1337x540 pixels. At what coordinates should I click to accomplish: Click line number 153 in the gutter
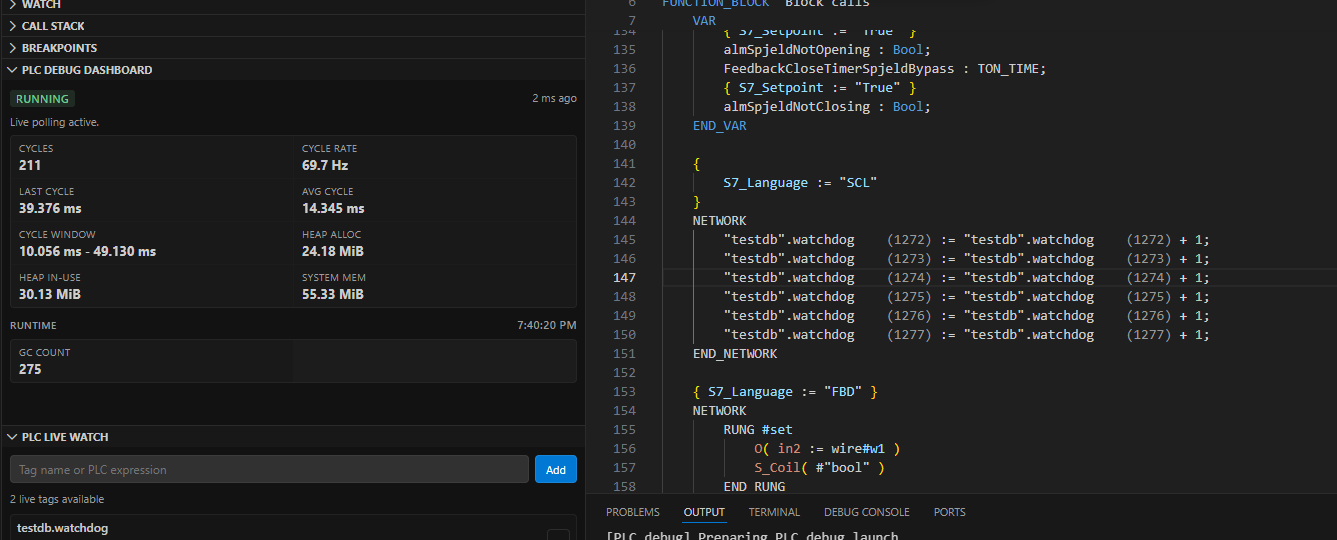click(625, 392)
